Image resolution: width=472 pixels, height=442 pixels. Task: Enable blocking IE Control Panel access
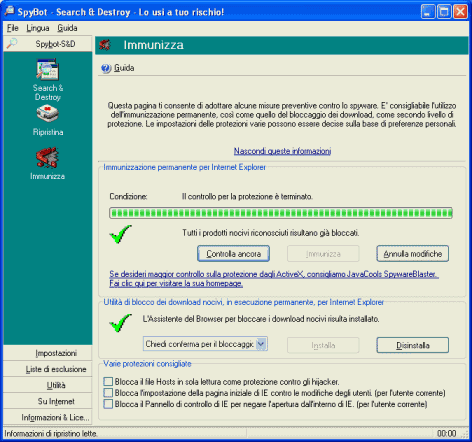(x=108, y=404)
